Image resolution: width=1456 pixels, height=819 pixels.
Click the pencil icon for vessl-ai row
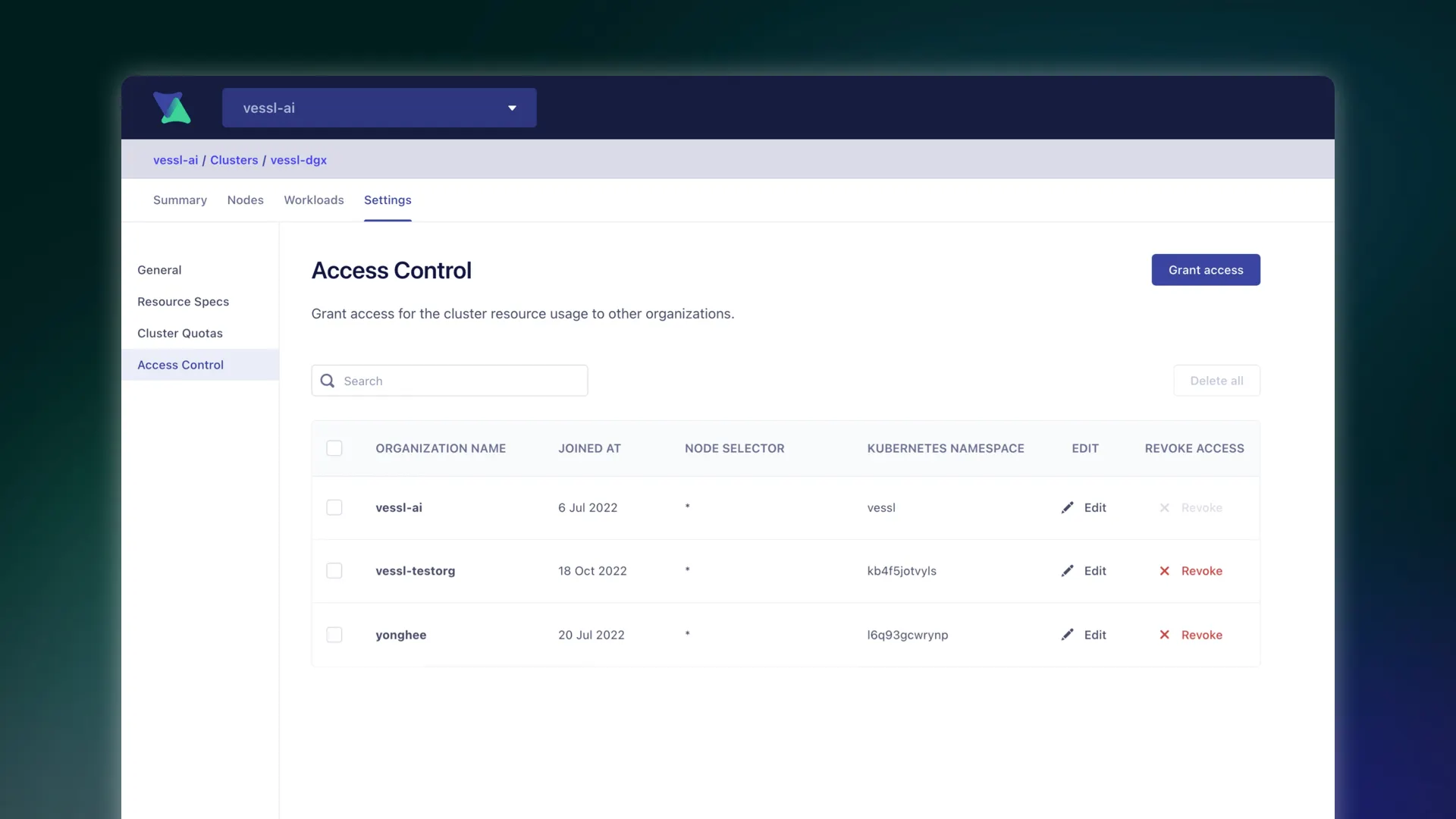click(1067, 507)
